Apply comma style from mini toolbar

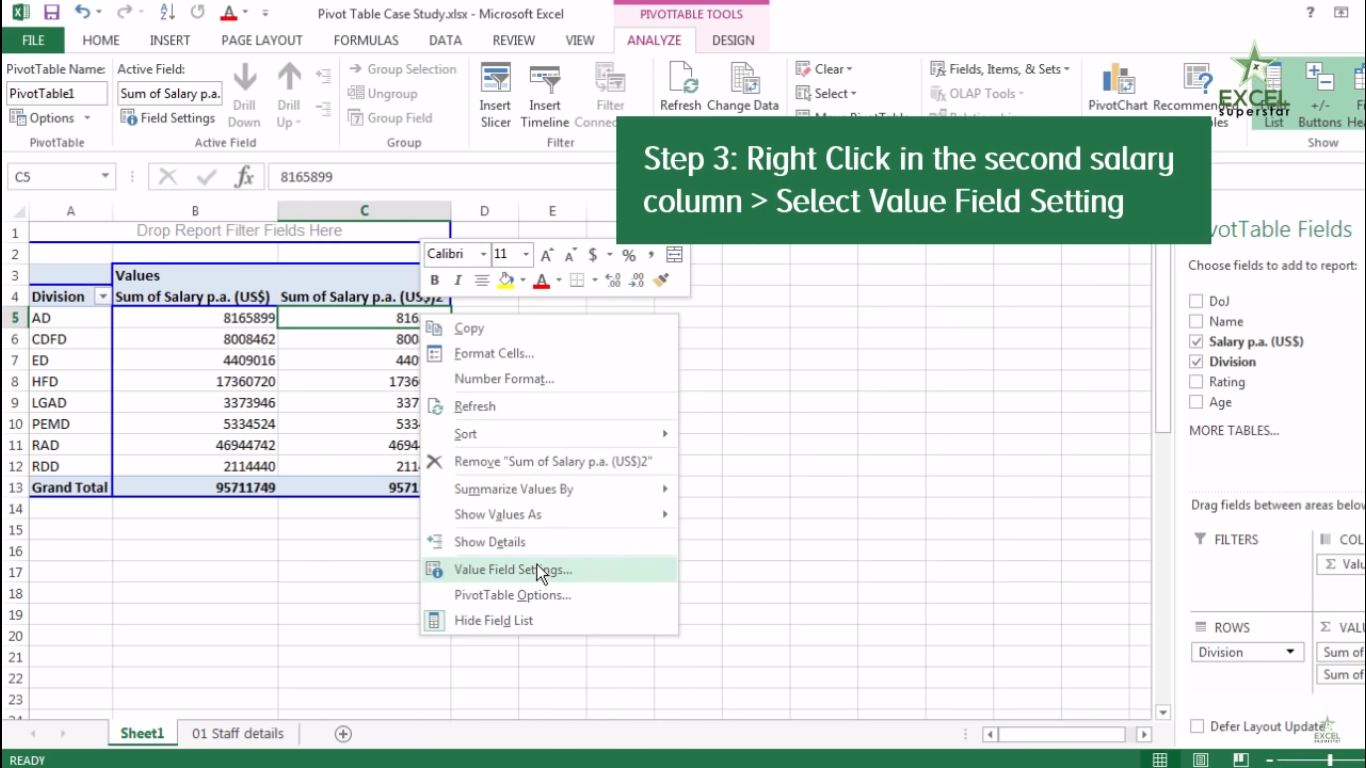click(651, 255)
